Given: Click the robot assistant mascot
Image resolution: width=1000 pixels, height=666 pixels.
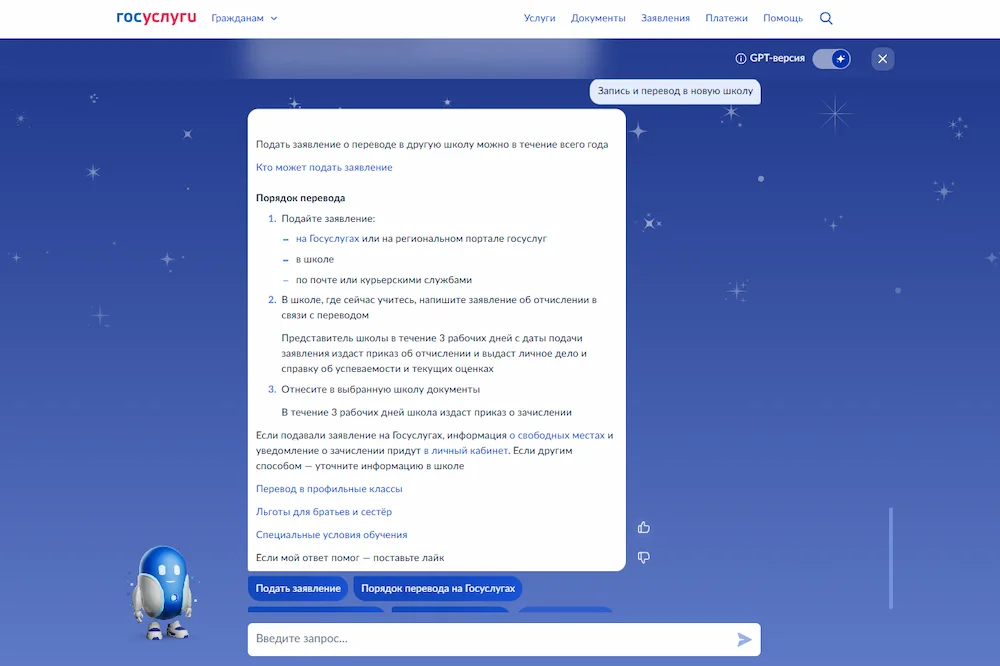Looking at the screenshot, I should pos(163,593).
